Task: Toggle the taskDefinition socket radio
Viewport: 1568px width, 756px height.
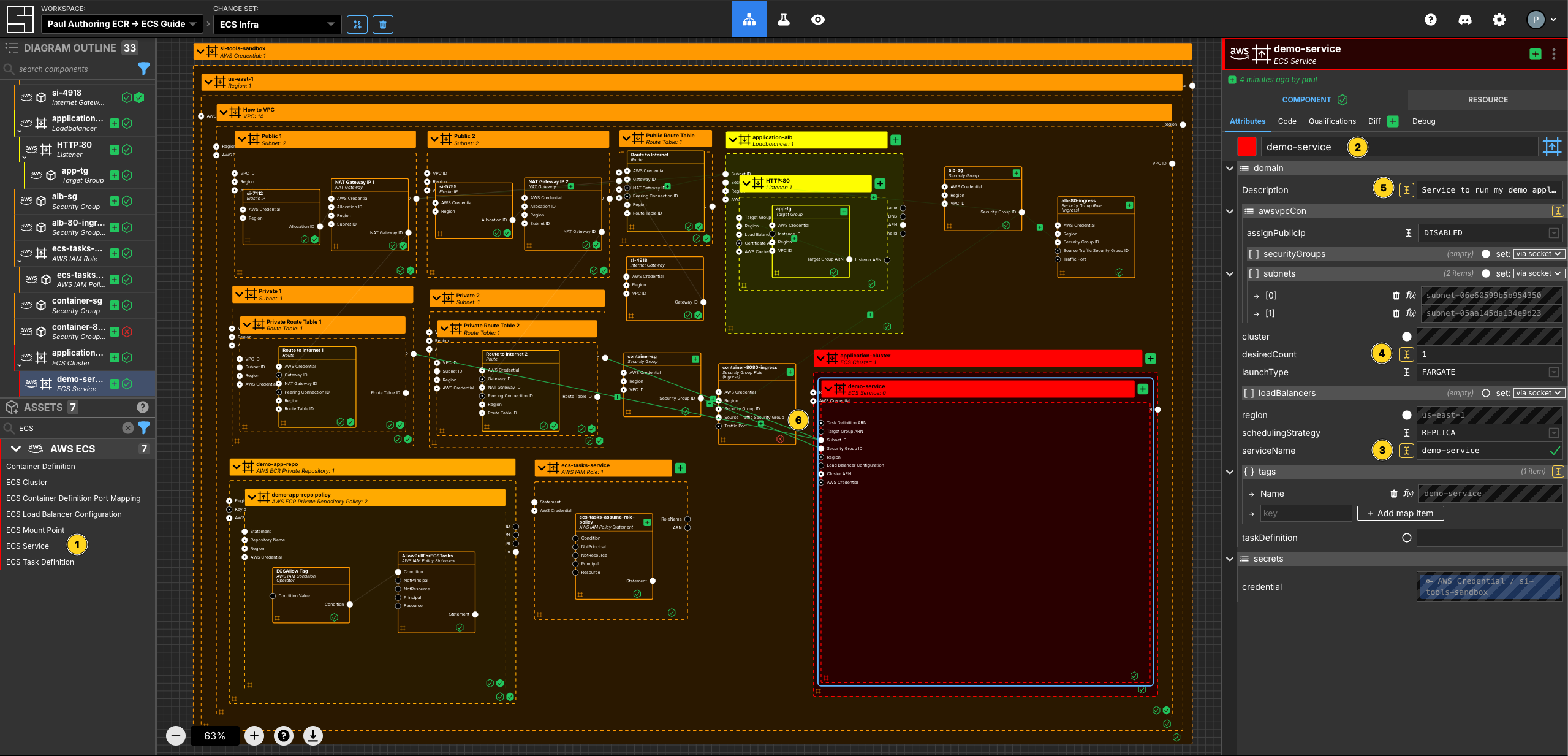Action: (x=1406, y=538)
